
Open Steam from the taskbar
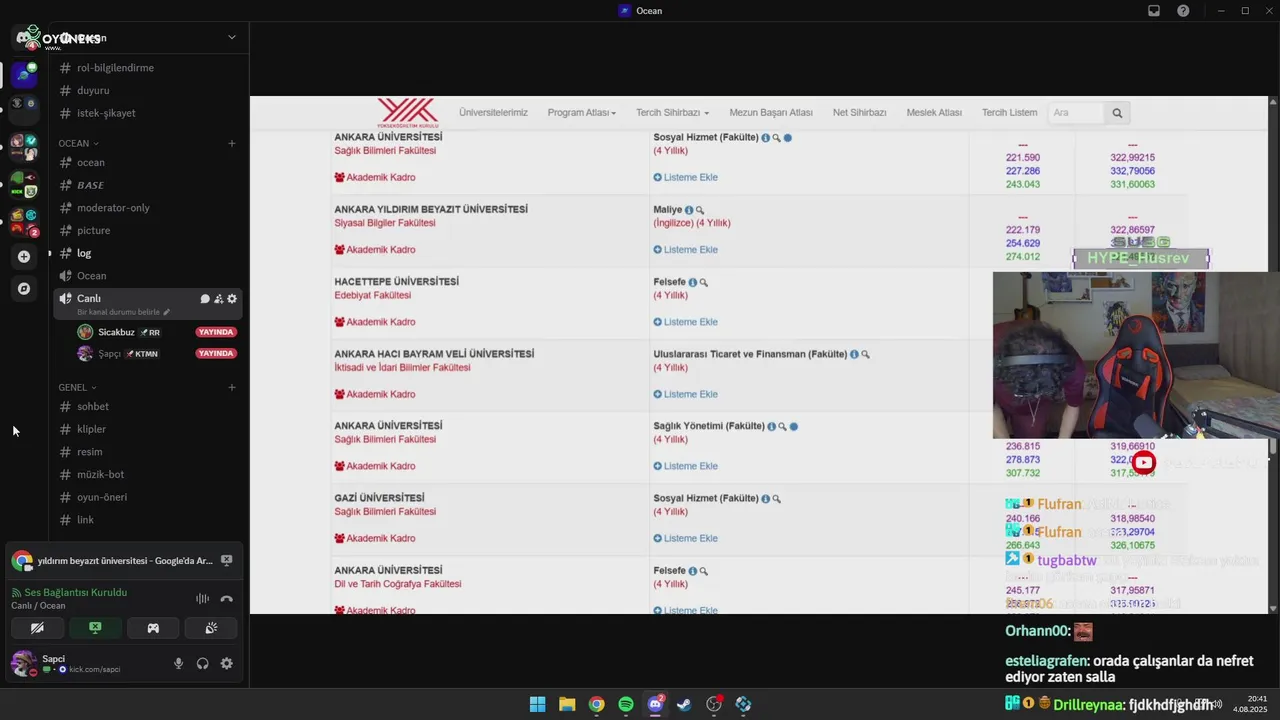pos(684,704)
